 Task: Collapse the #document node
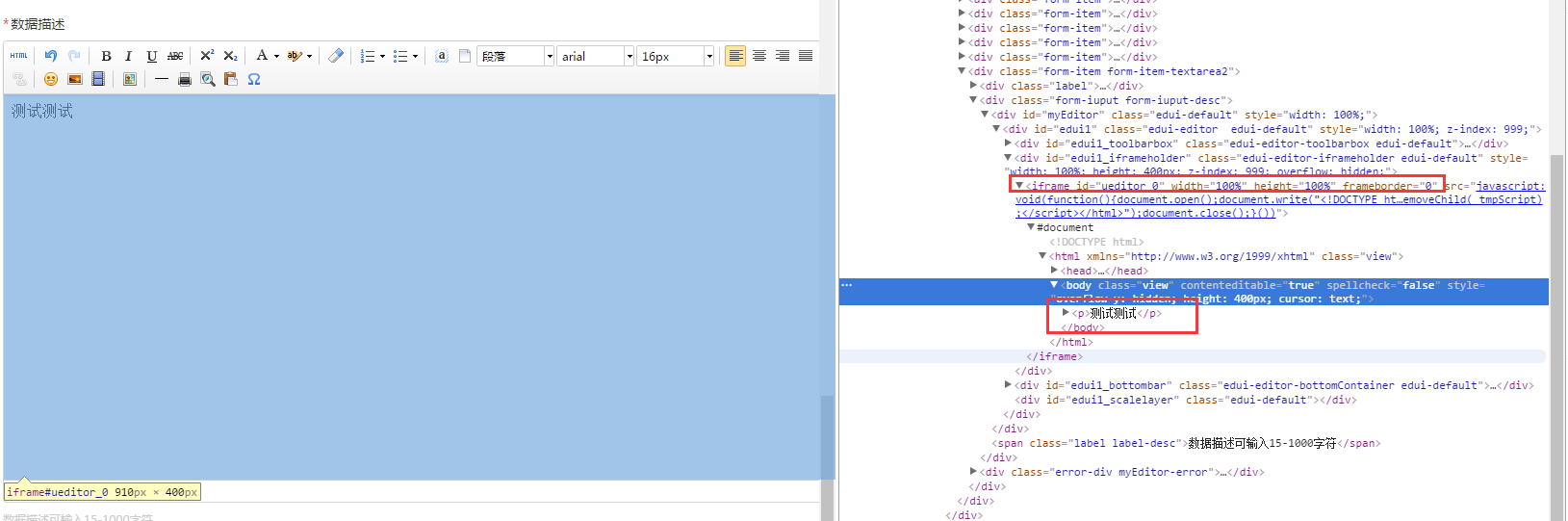click(1031, 227)
